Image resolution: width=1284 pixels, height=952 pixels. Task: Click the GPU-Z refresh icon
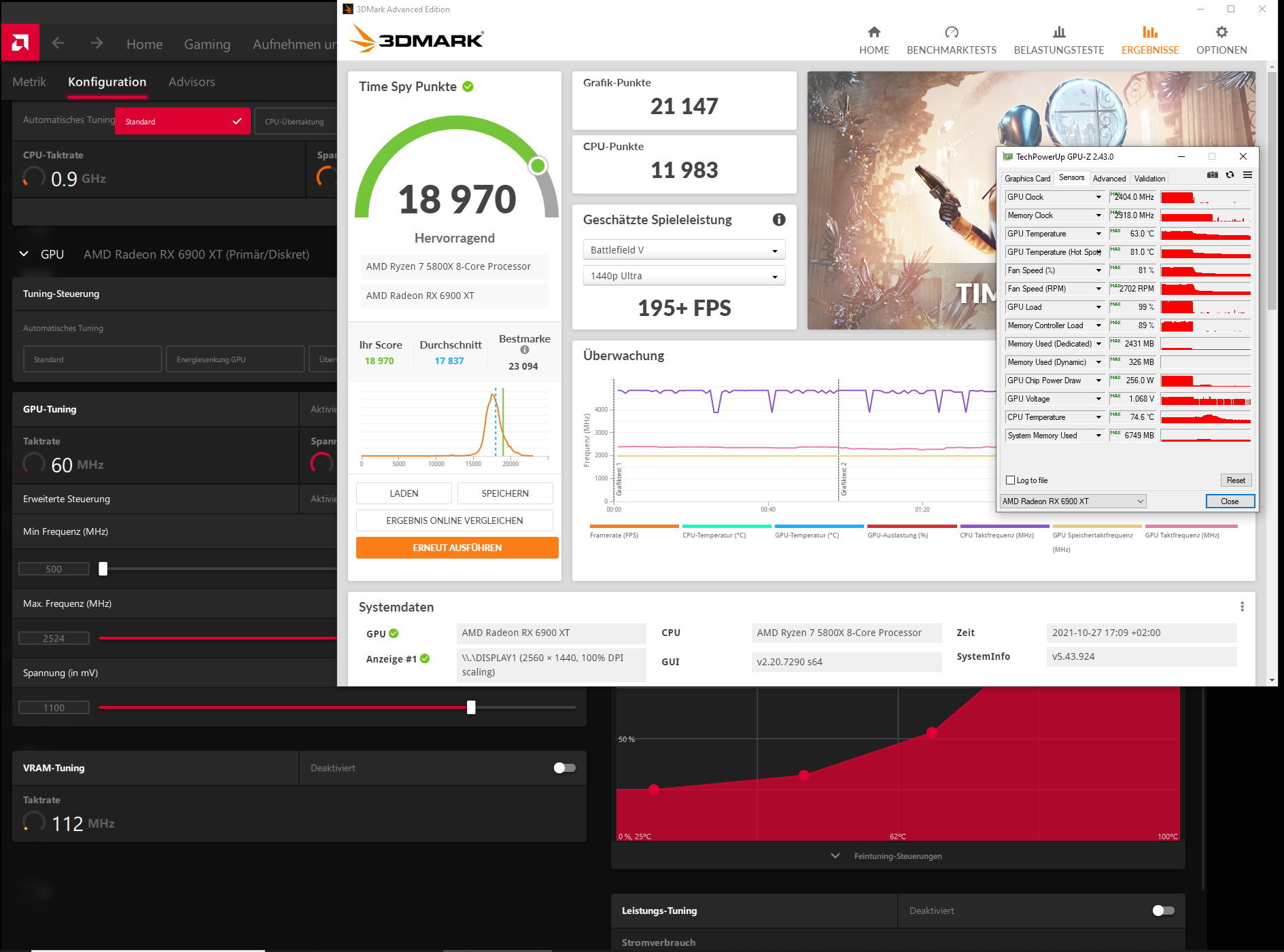[x=1230, y=175]
